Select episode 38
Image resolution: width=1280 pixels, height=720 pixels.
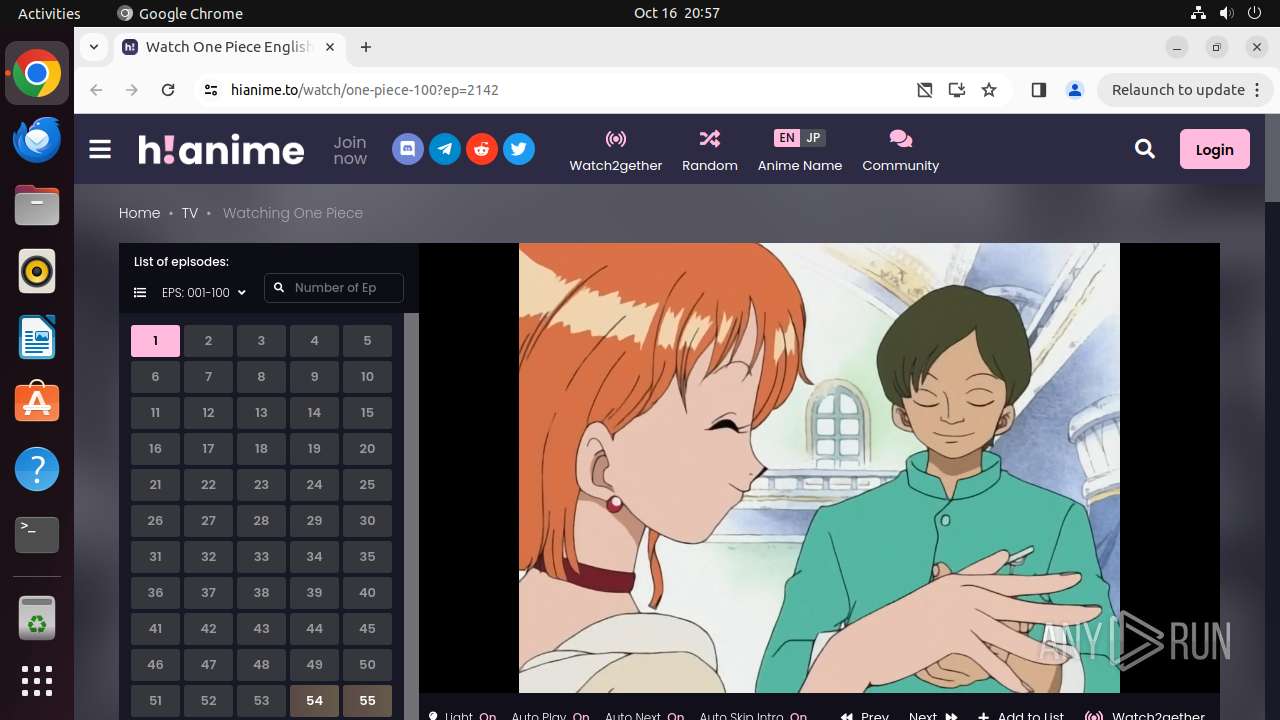coord(261,593)
